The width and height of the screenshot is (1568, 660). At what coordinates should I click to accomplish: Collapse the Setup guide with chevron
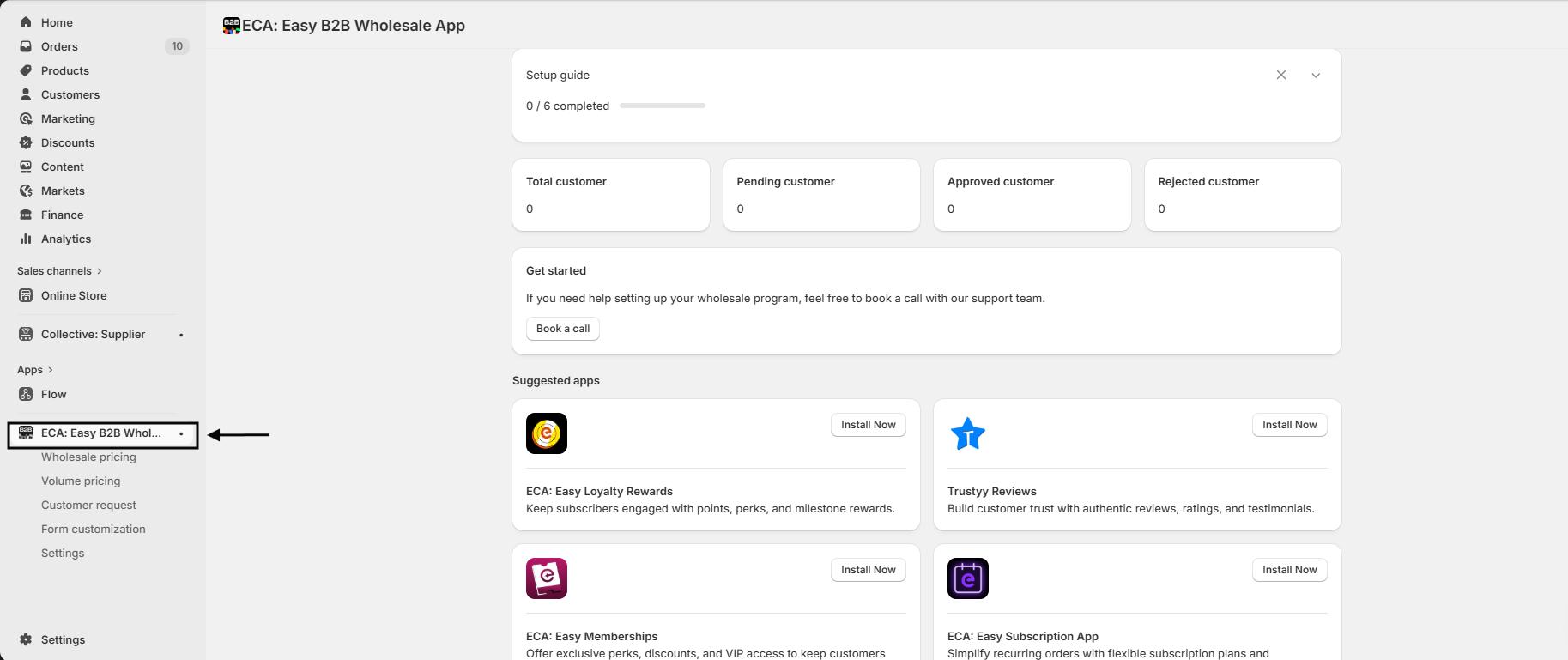(x=1316, y=76)
